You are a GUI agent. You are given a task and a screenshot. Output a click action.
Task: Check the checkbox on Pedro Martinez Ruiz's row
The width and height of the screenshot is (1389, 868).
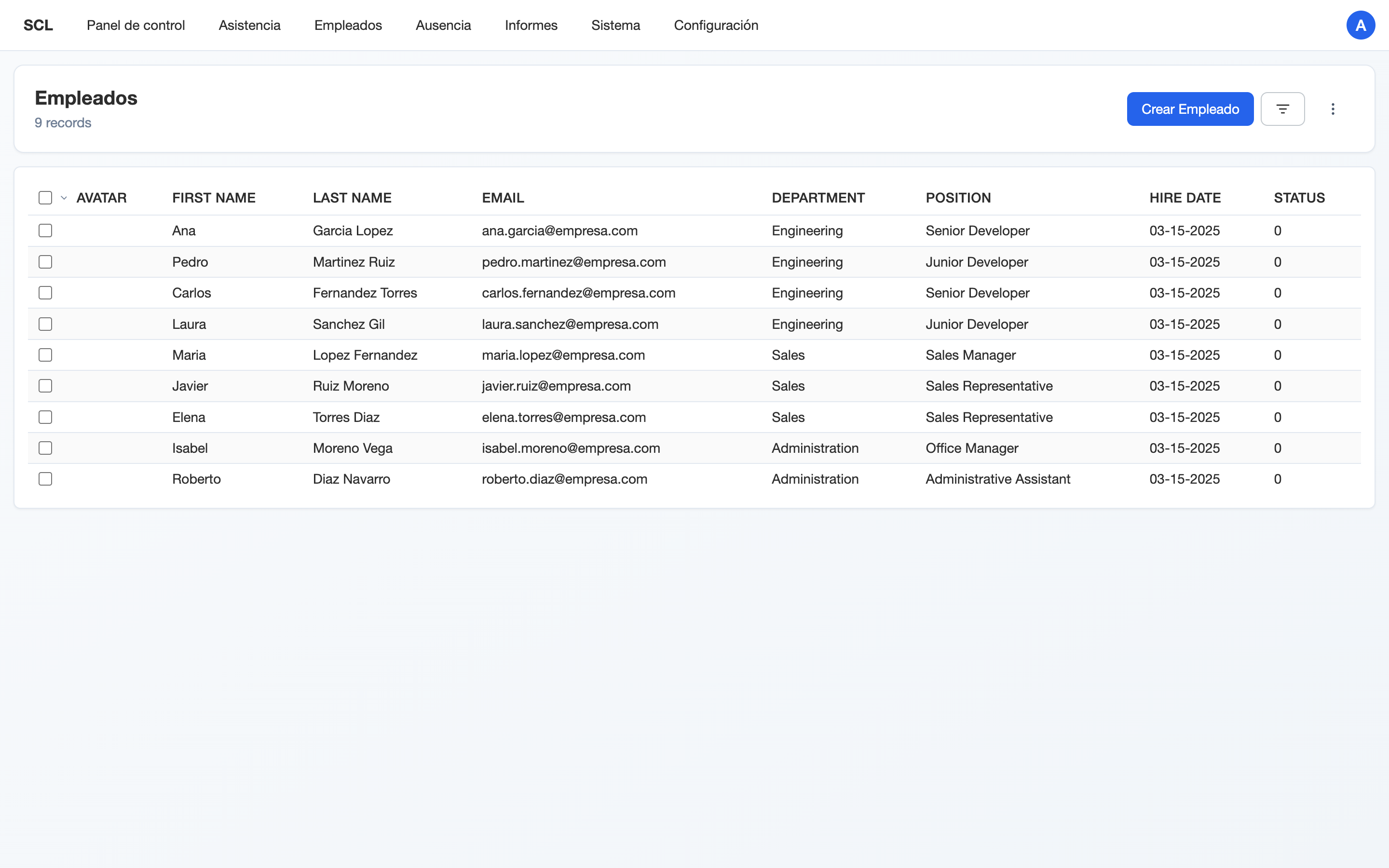point(45,261)
